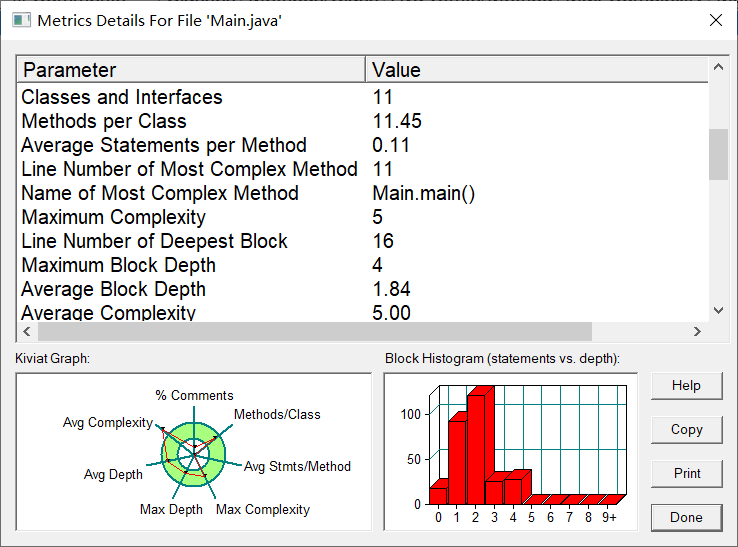Click the Avg Depth axis label
Image resolution: width=738 pixels, height=547 pixels.
(x=113, y=474)
